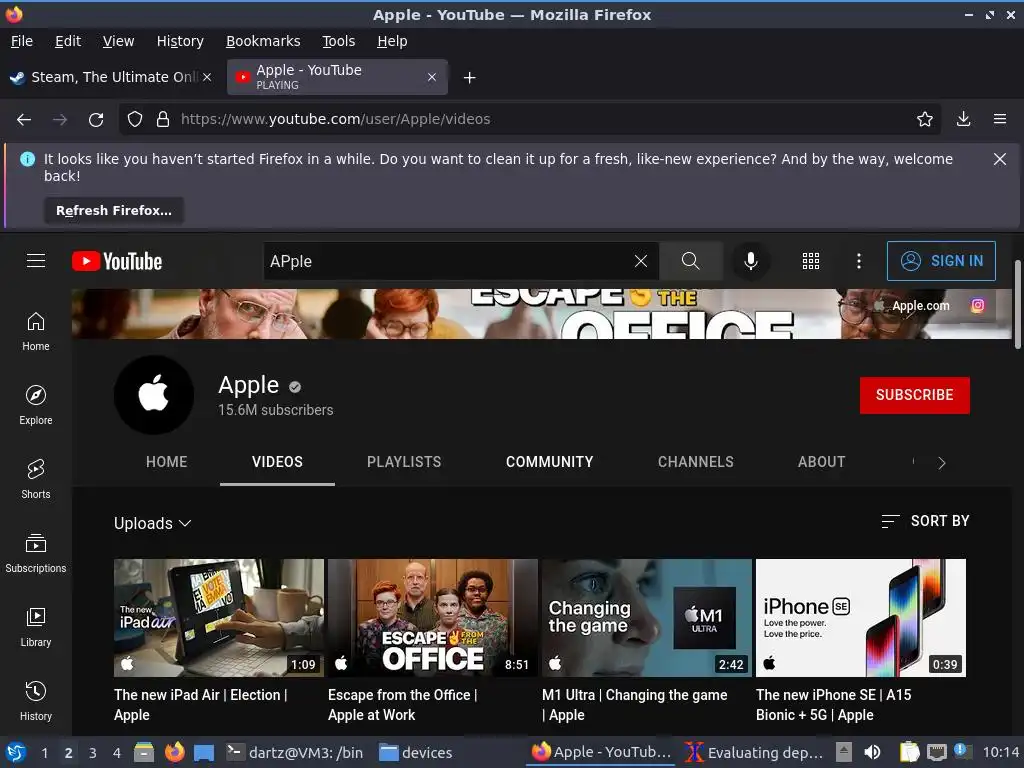Click the volume speaker tray icon

[872, 753]
